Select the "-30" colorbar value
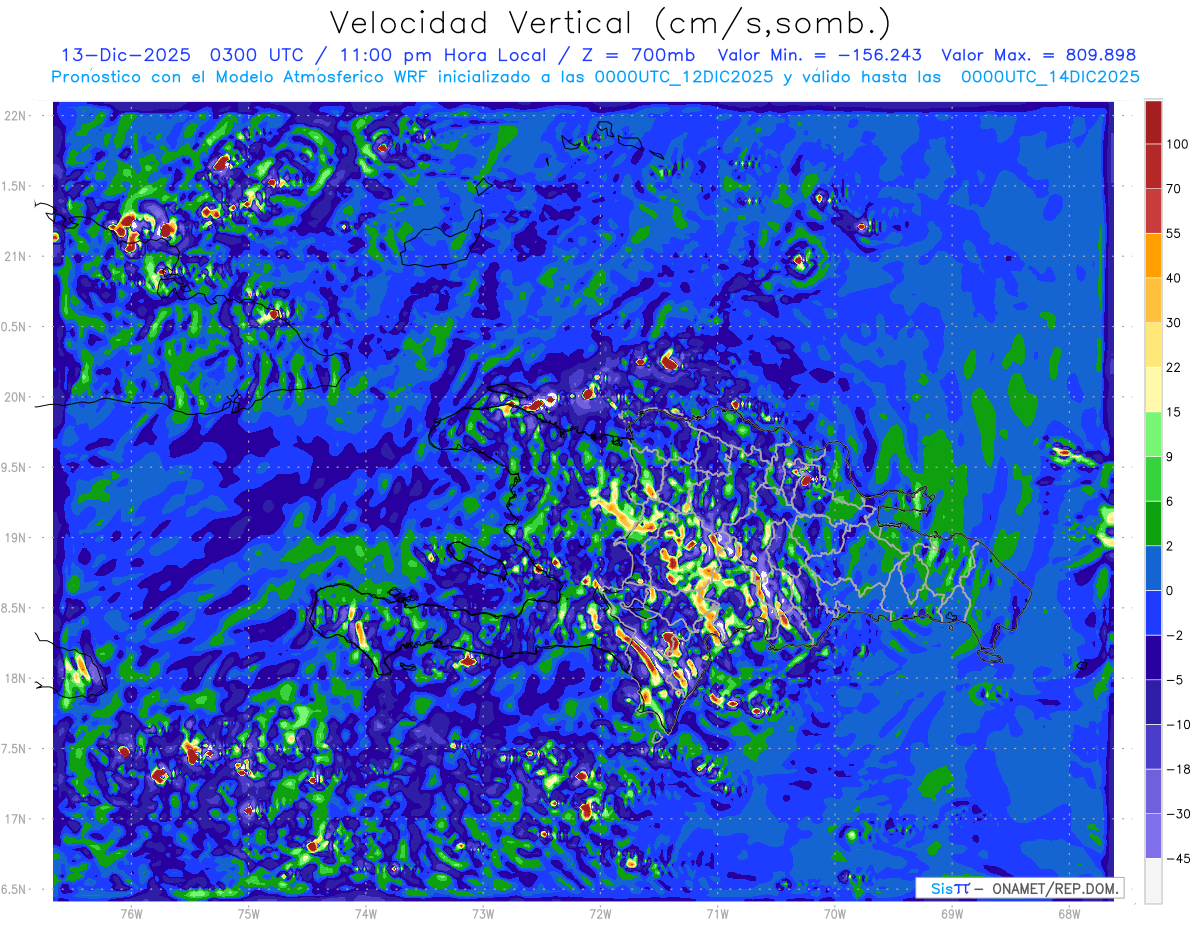The image size is (1200, 927). pyautogui.click(x=1178, y=814)
